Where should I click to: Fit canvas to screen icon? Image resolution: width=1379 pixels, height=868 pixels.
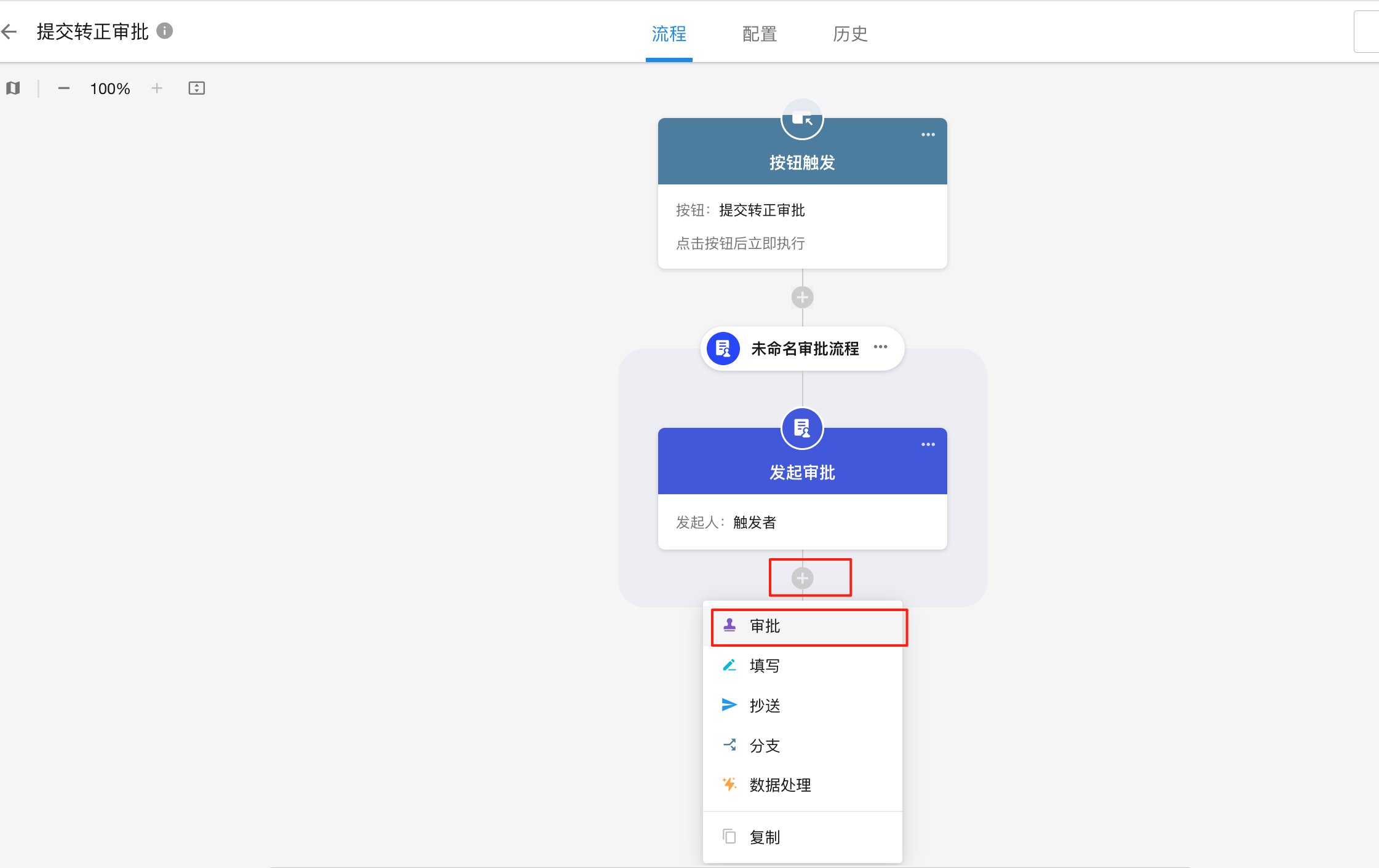tap(196, 89)
